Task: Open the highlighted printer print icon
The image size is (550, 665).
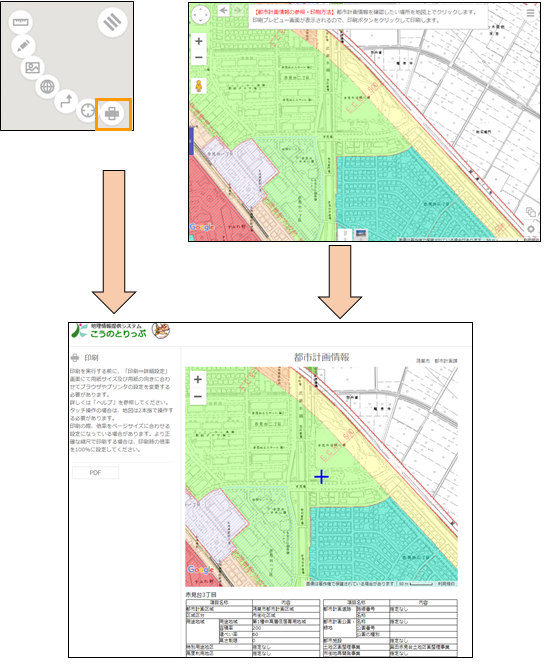Action: point(112,113)
